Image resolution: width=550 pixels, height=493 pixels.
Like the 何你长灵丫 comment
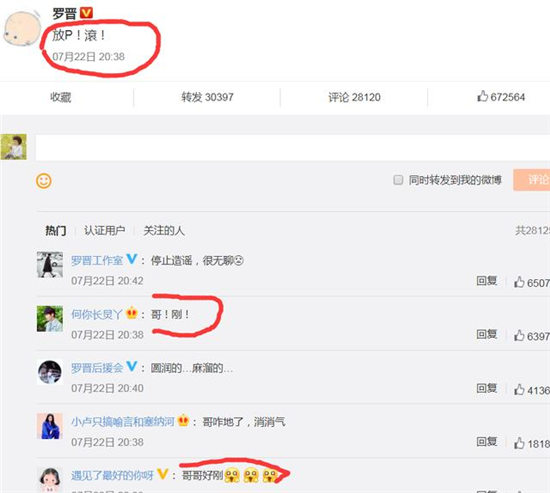click(519, 336)
